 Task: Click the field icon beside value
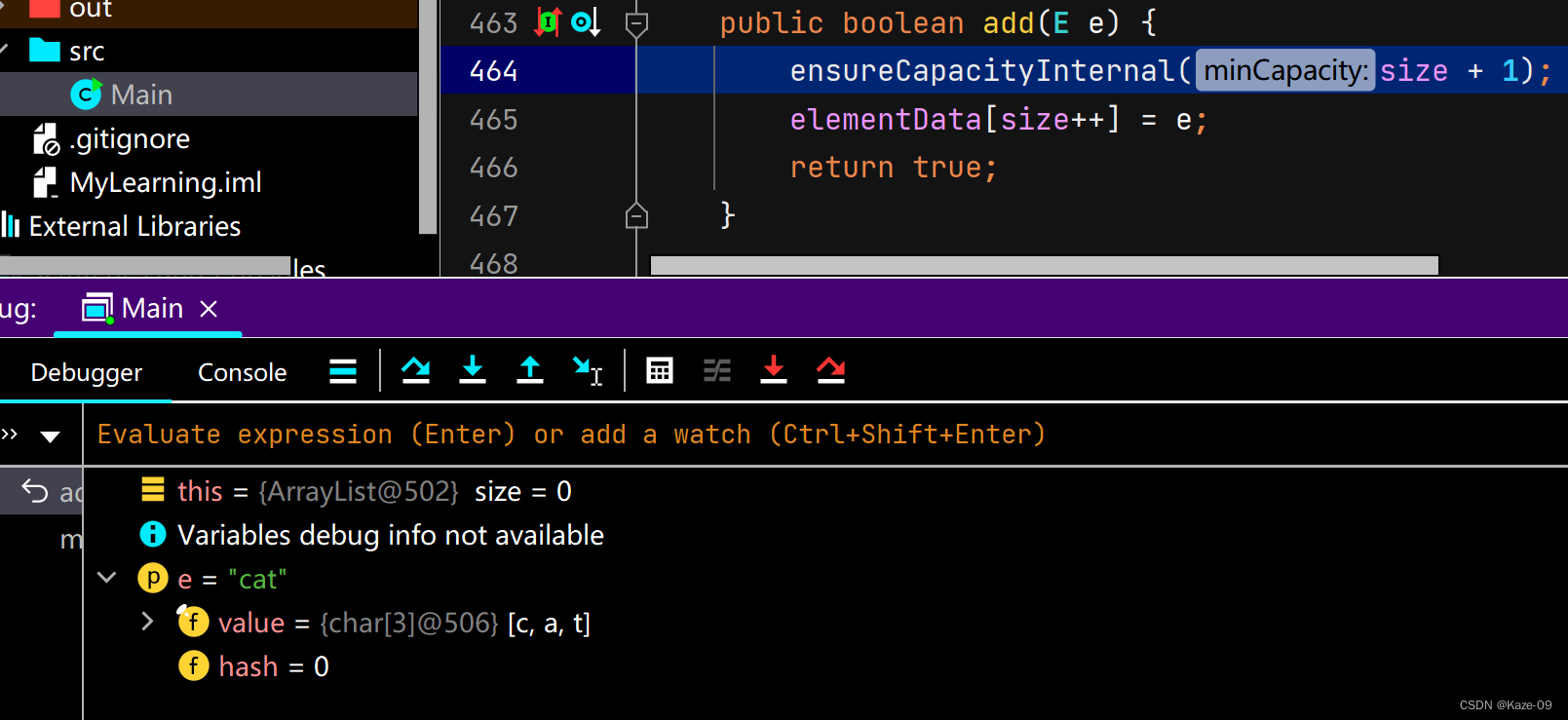tap(193, 622)
